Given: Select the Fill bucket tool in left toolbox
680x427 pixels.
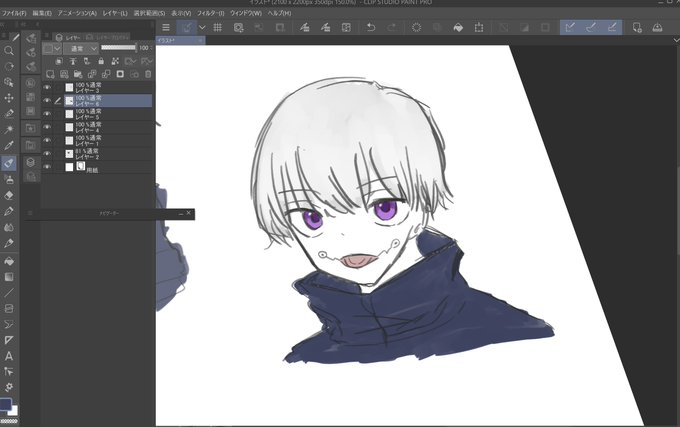Looking at the screenshot, I should pos(9,261).
